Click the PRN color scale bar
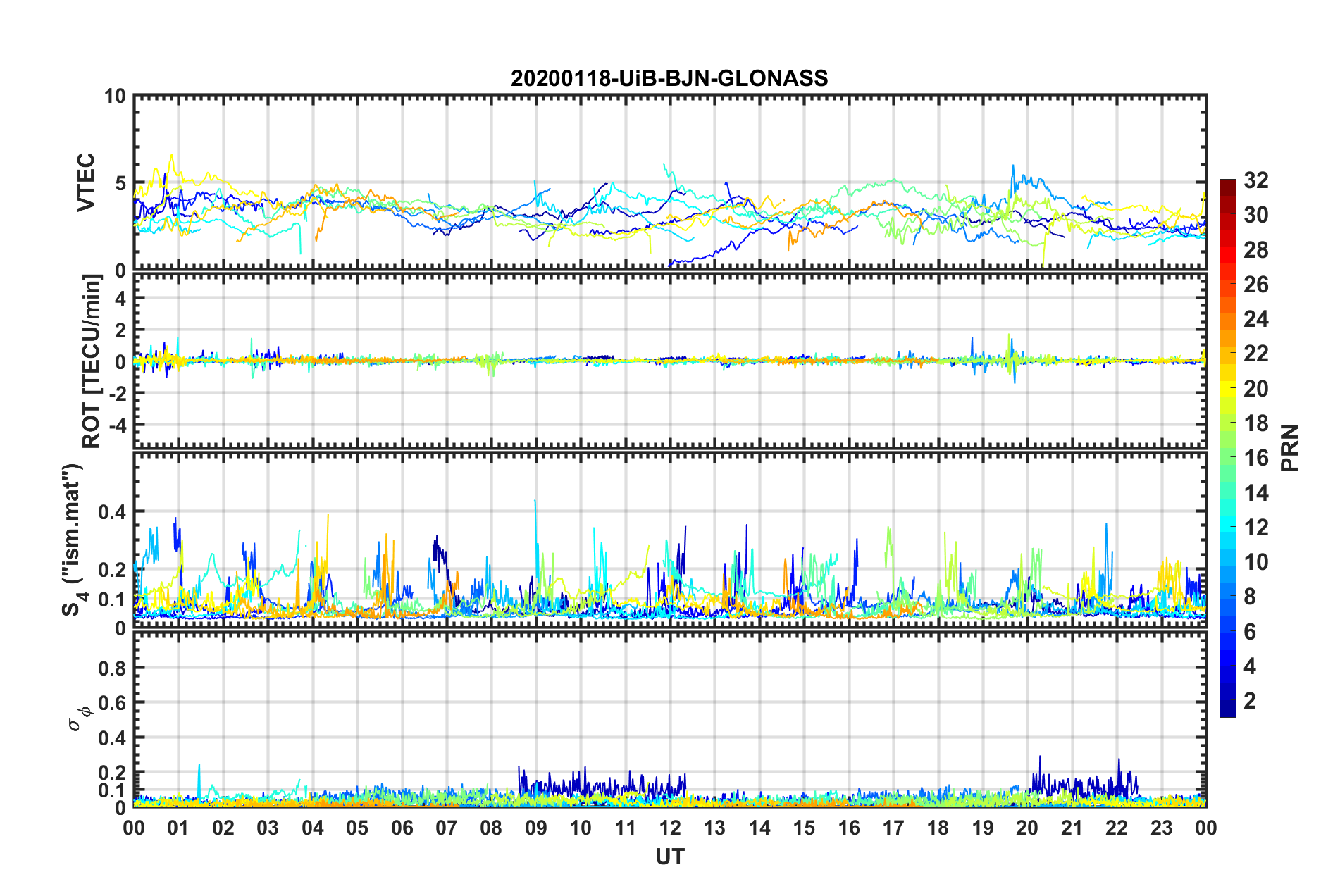The width and height of the screenshot is (1340, 896). point(1228,449)
